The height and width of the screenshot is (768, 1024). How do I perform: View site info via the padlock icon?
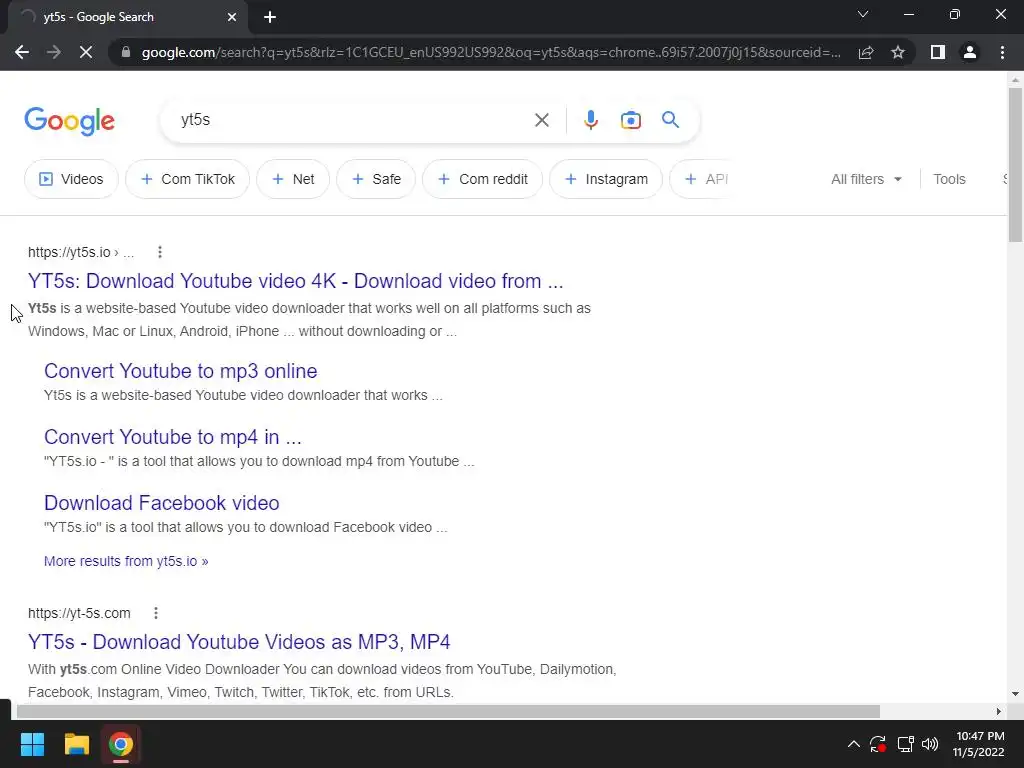[x=126, y=52]
